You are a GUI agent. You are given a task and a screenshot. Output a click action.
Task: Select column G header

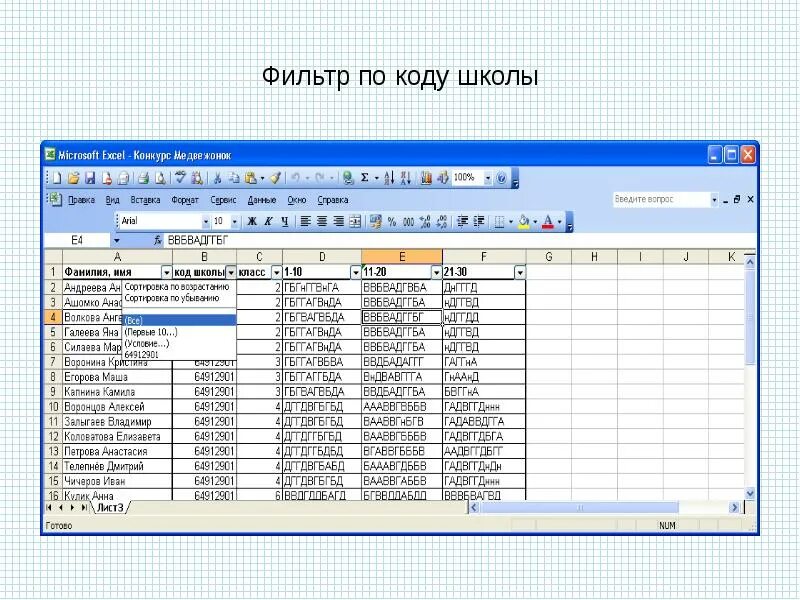pyautogui.click(x=549, y=257)
